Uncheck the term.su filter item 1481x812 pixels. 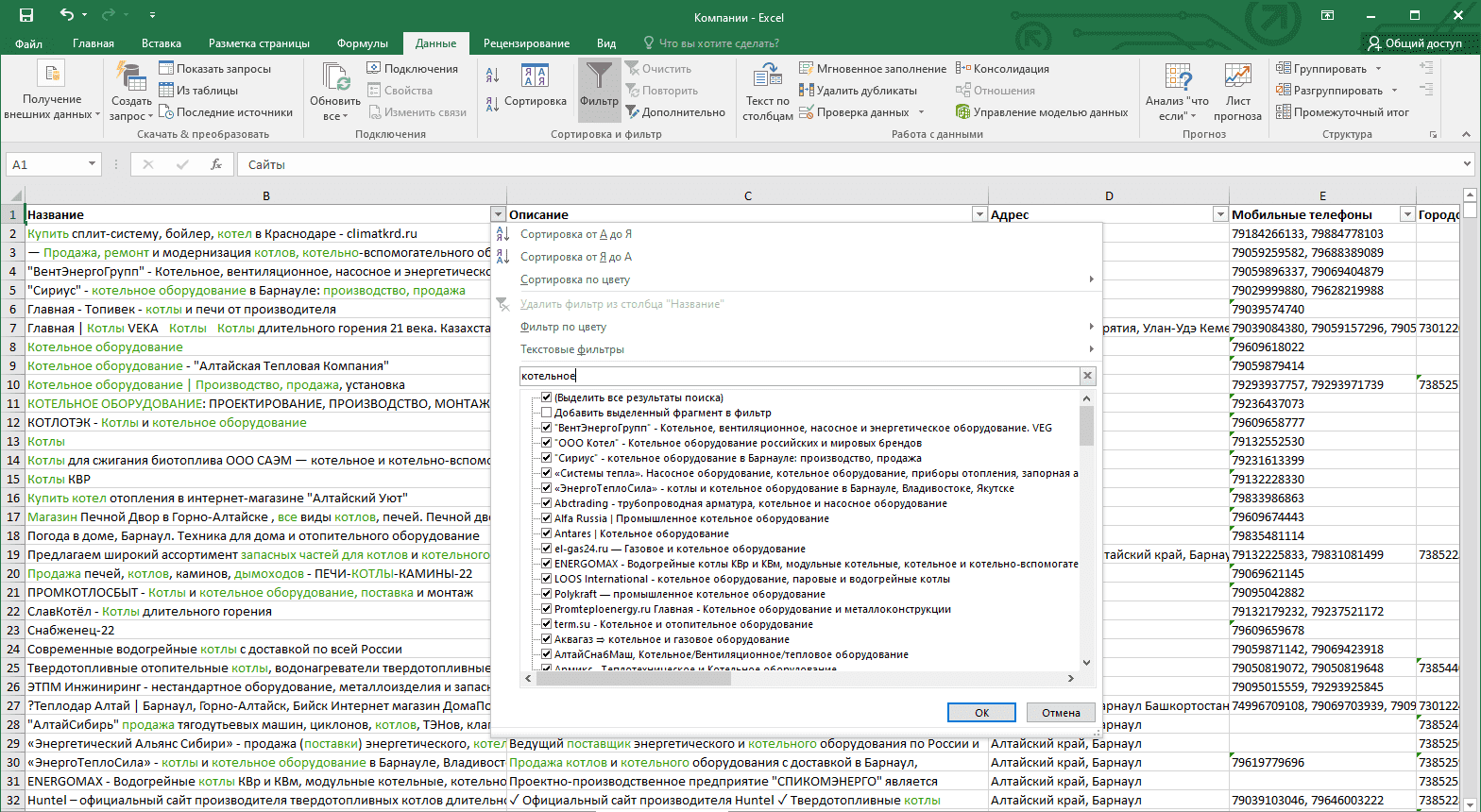pos(547,624)
